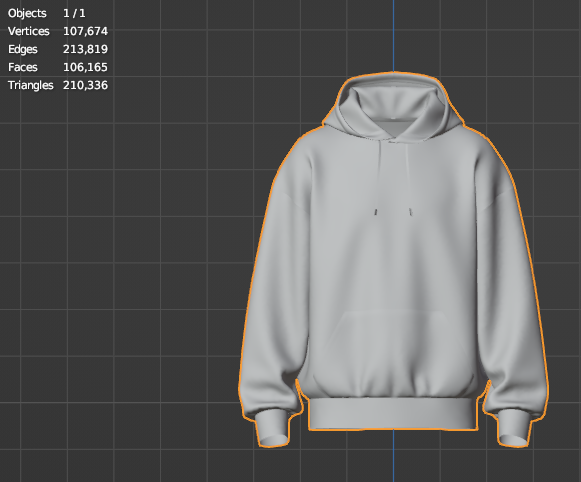Click the Faces 106,165 statistic
Screen dimensions: 581x482
[58, 67]
